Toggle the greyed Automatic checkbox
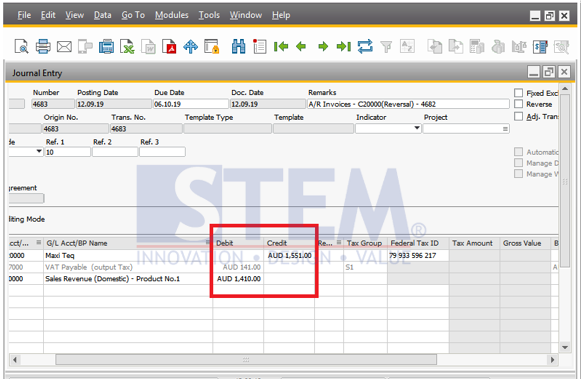 point(519,152)
